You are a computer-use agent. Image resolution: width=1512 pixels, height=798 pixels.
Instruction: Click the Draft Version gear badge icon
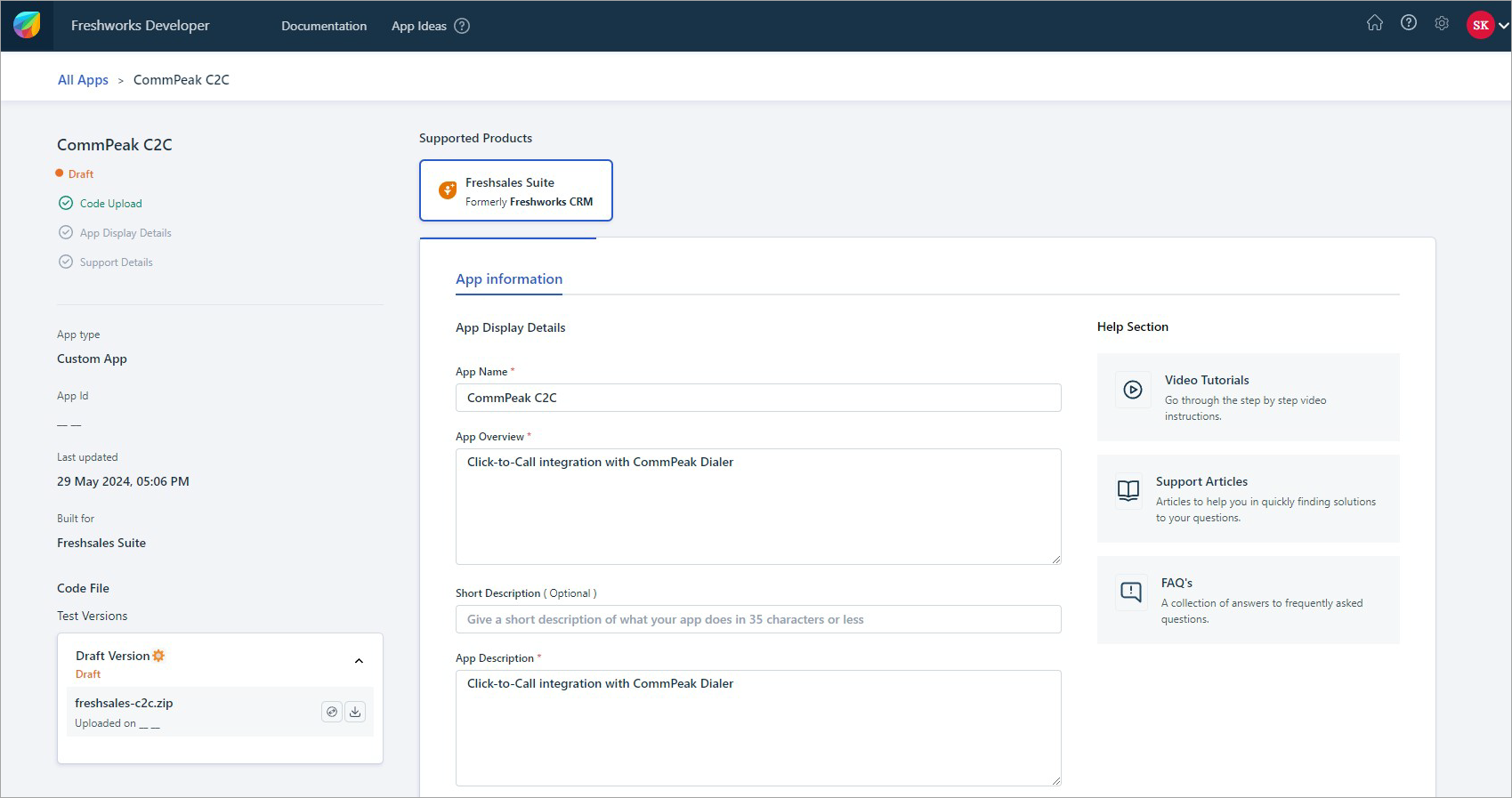158,656
